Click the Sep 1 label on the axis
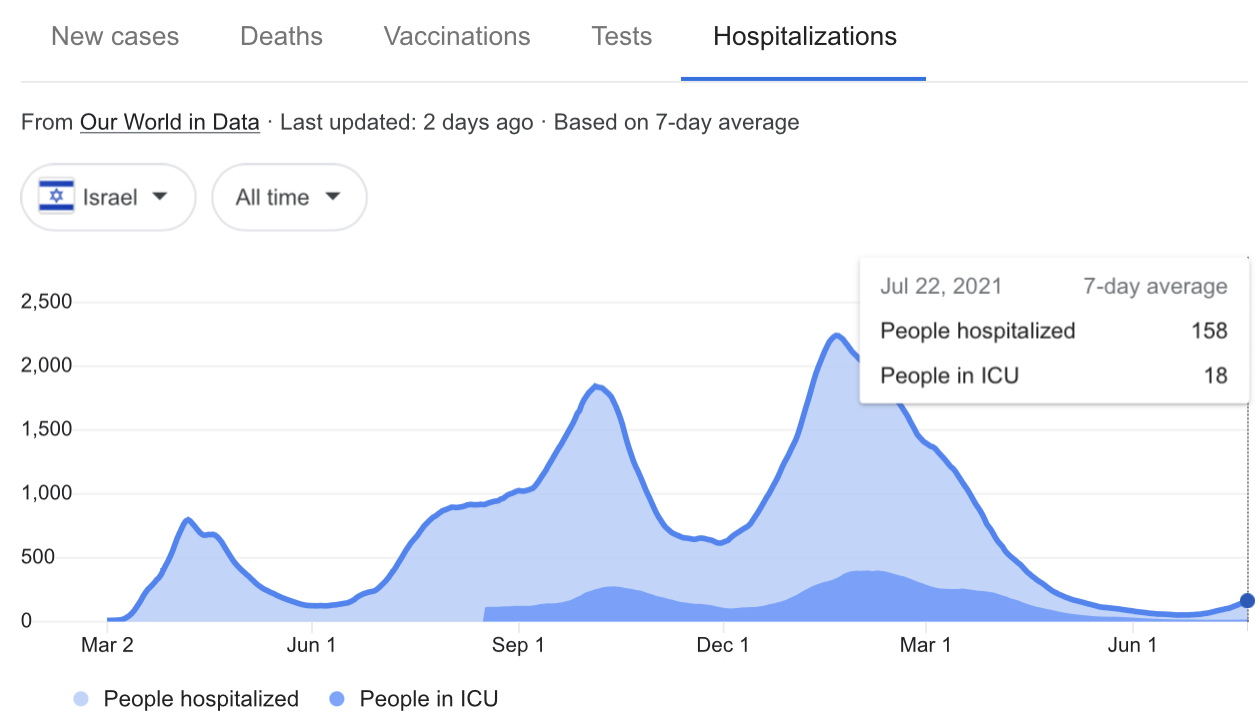This screenshot has width=1257, height=720. pos(518,645)
